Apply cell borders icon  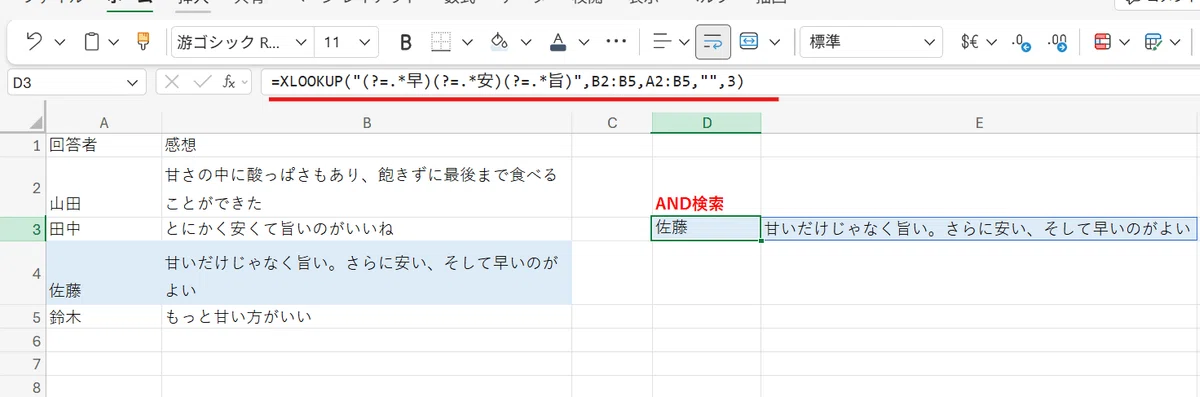pyautogui.click(x=441, y=42)
